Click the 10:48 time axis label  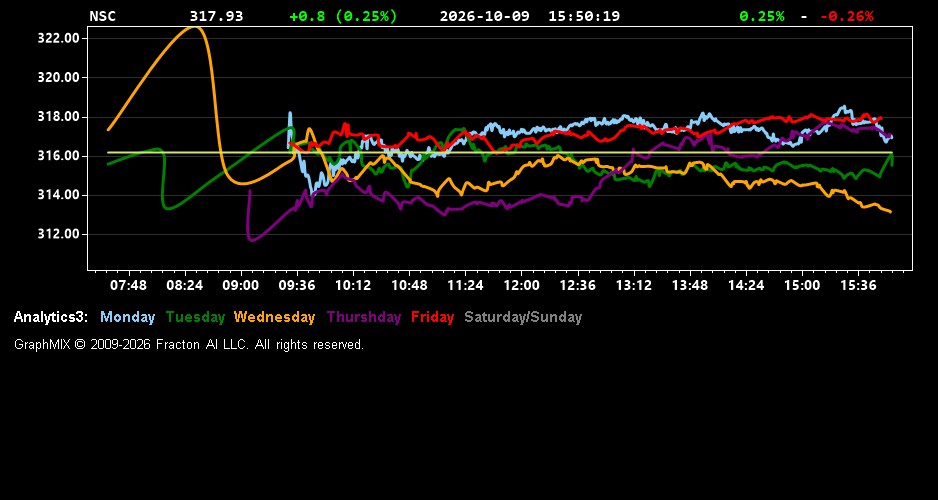point(409,285)
